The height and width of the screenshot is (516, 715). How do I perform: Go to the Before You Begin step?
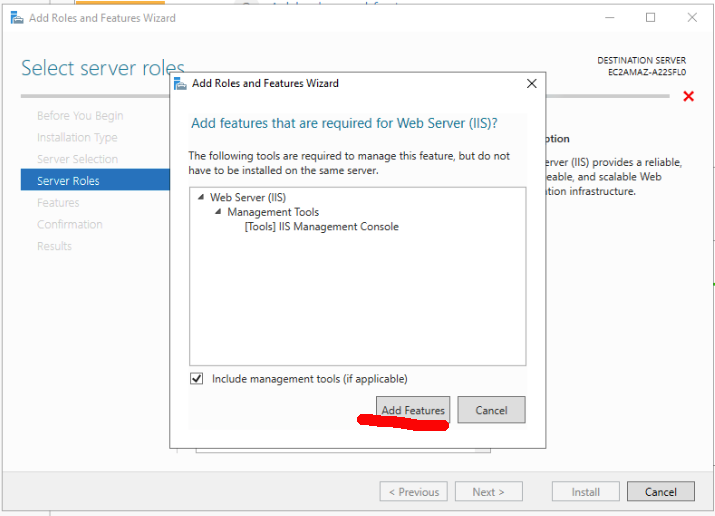coord(80,116)
